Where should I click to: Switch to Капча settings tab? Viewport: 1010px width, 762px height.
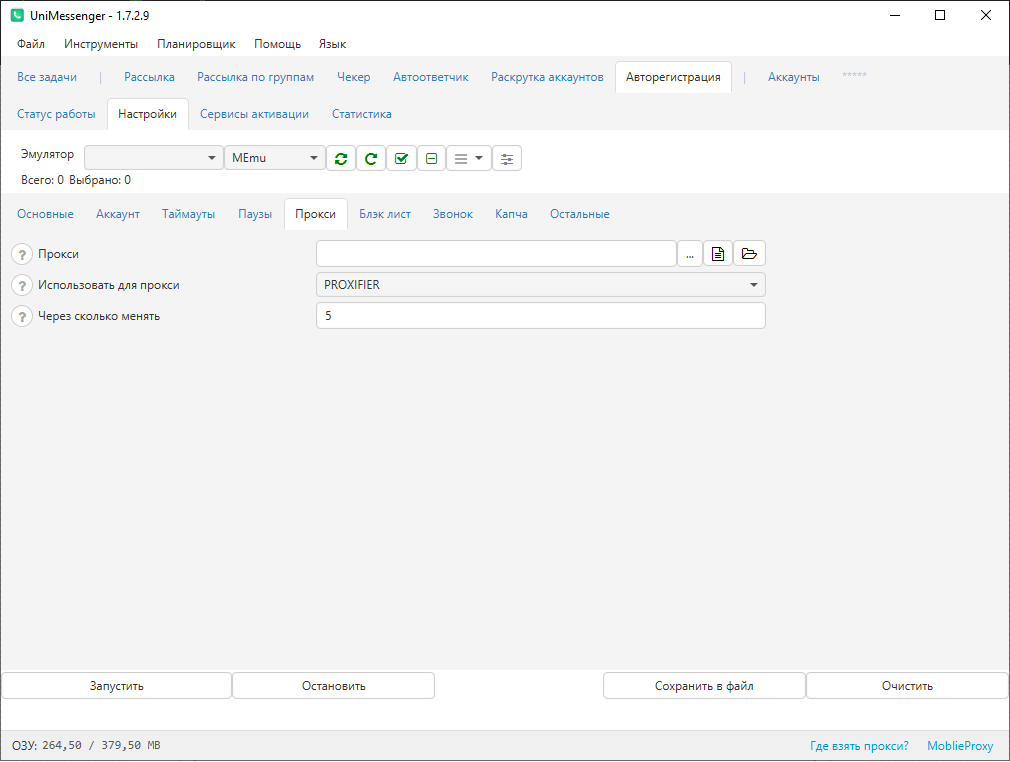tap(511, 214)
